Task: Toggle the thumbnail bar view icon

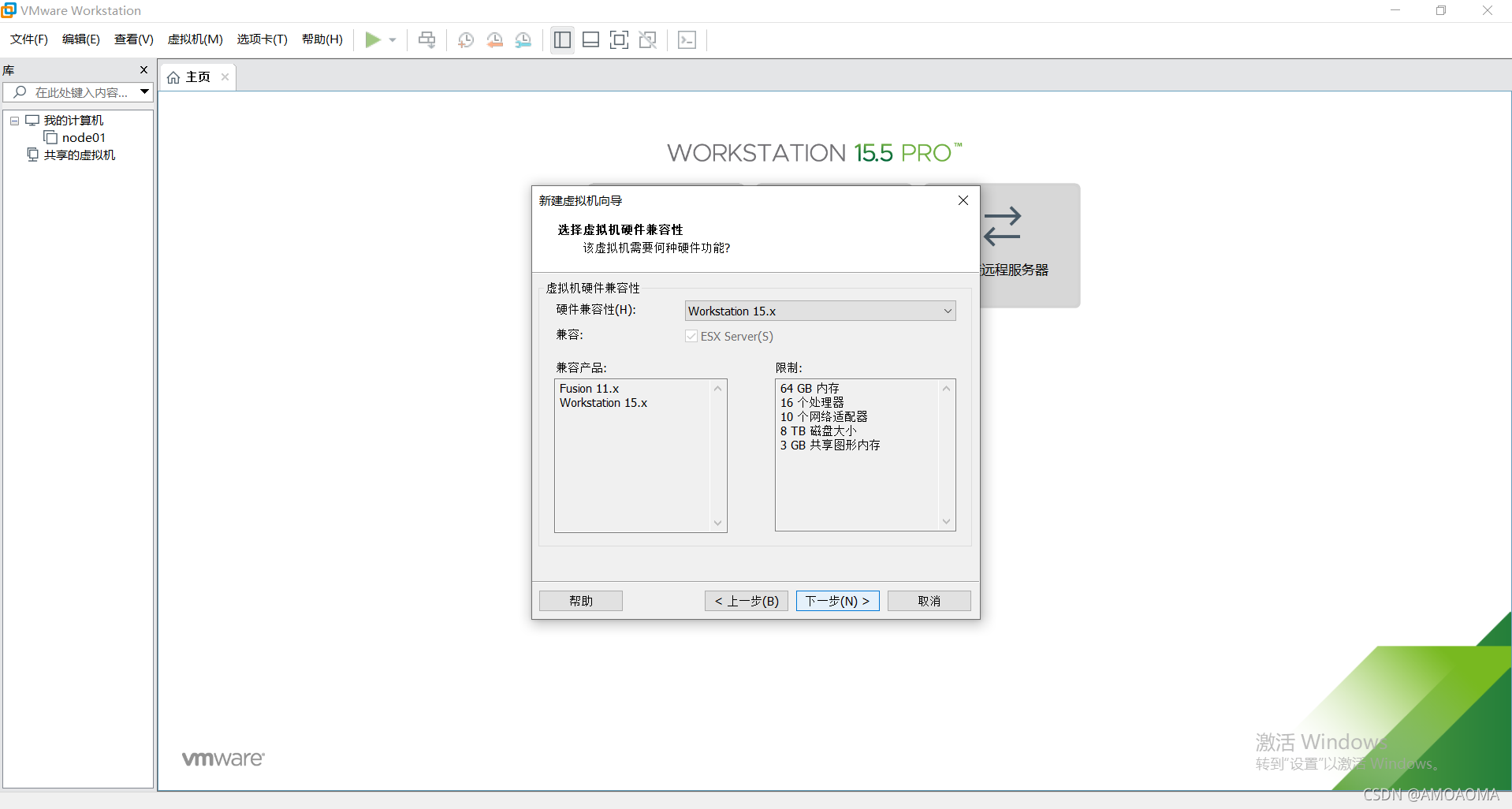Action: pyautogui.click(x=590, y=39)
